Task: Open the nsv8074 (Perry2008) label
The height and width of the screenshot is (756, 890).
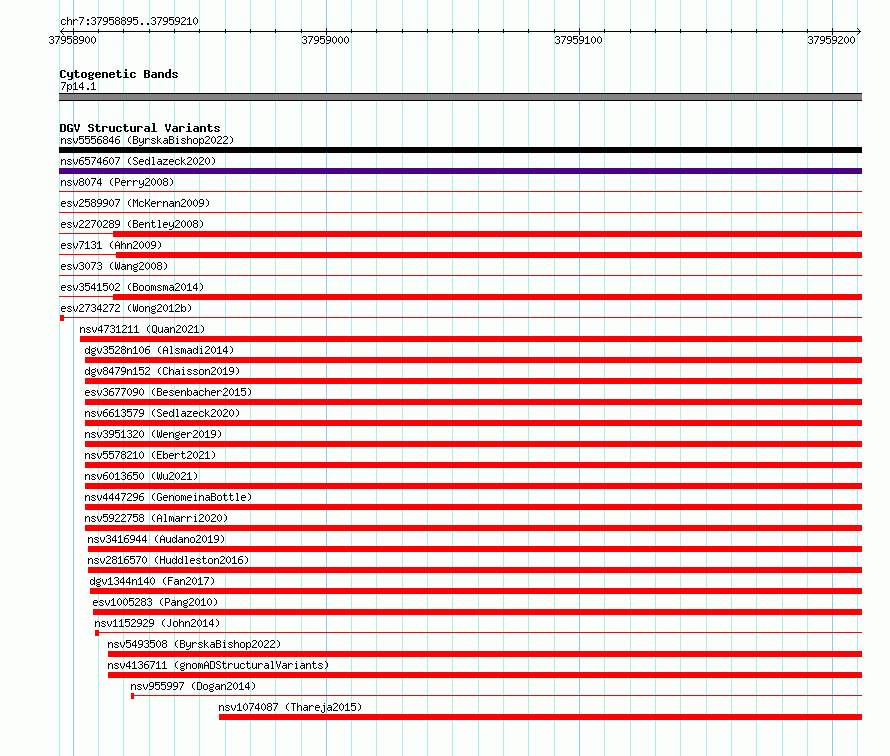Action: pyautogui.click(x=117, y=182)
